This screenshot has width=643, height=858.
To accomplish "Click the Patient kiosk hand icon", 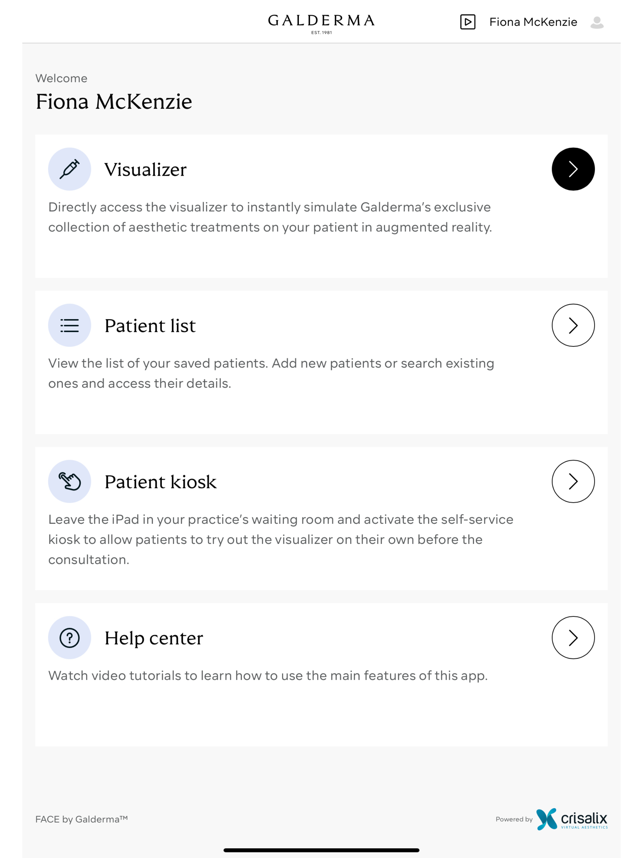I will [69, 481].
